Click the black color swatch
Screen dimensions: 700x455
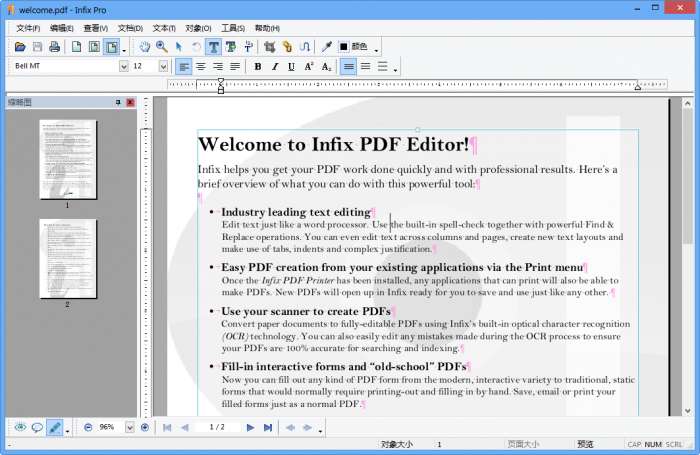coord(343,47)
